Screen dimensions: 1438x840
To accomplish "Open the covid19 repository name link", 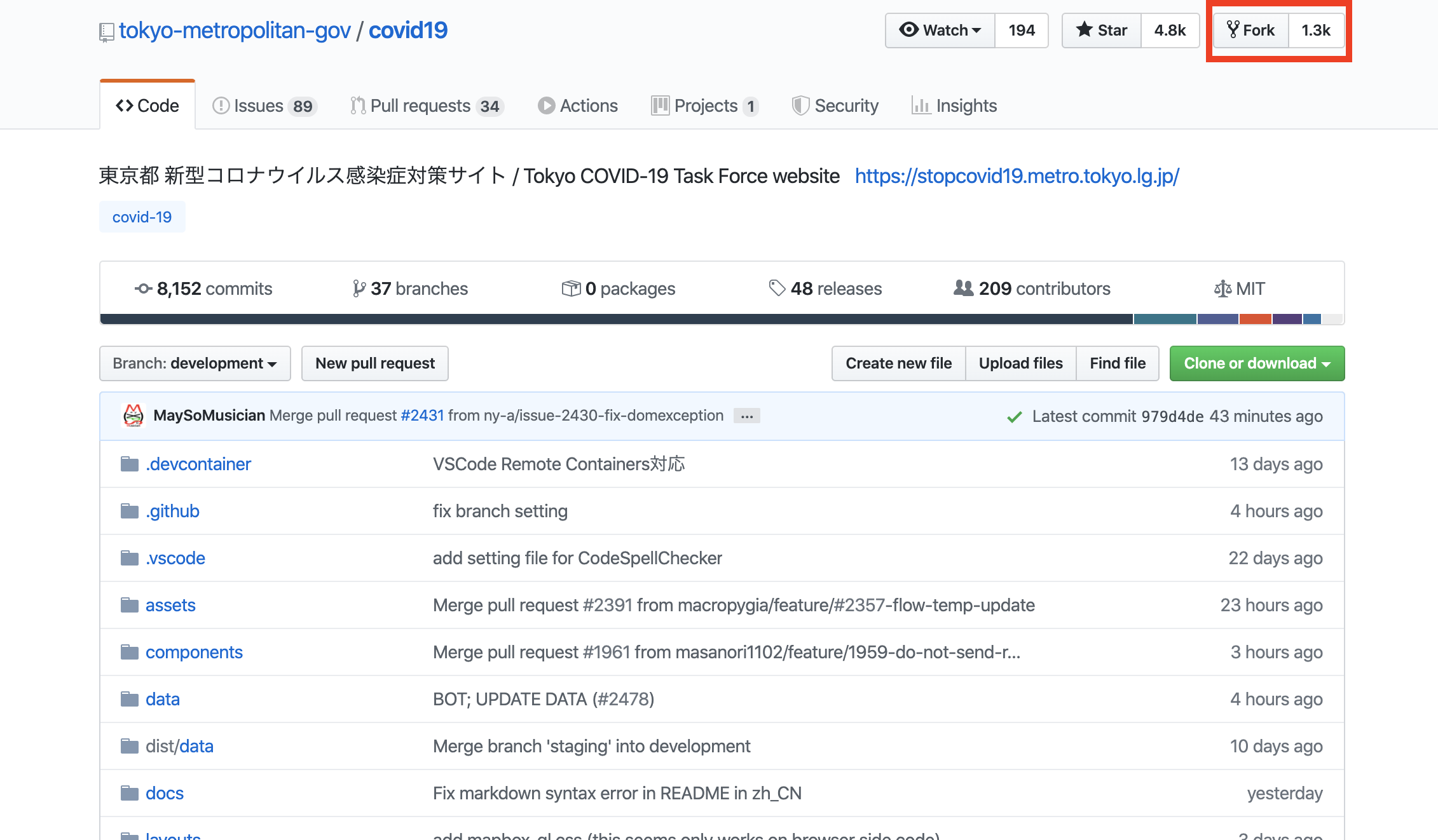I will 408,30.
